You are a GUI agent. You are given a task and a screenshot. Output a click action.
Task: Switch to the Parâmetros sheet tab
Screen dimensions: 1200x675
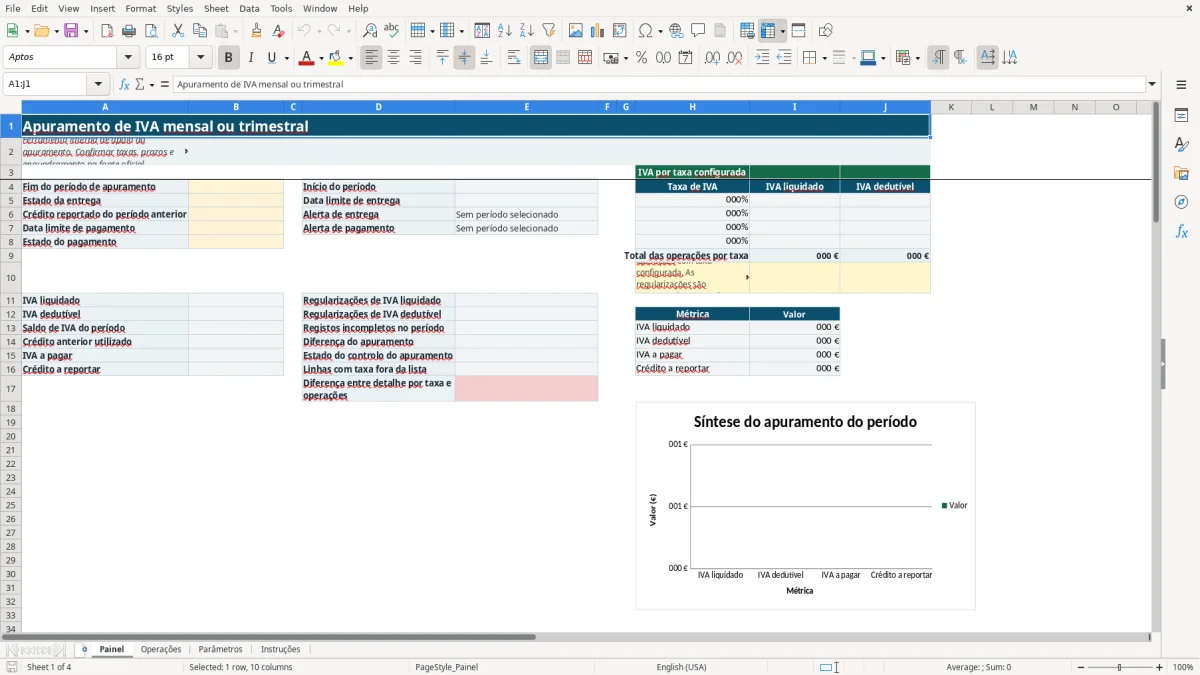pyautogui.click(x=220, y=650)
